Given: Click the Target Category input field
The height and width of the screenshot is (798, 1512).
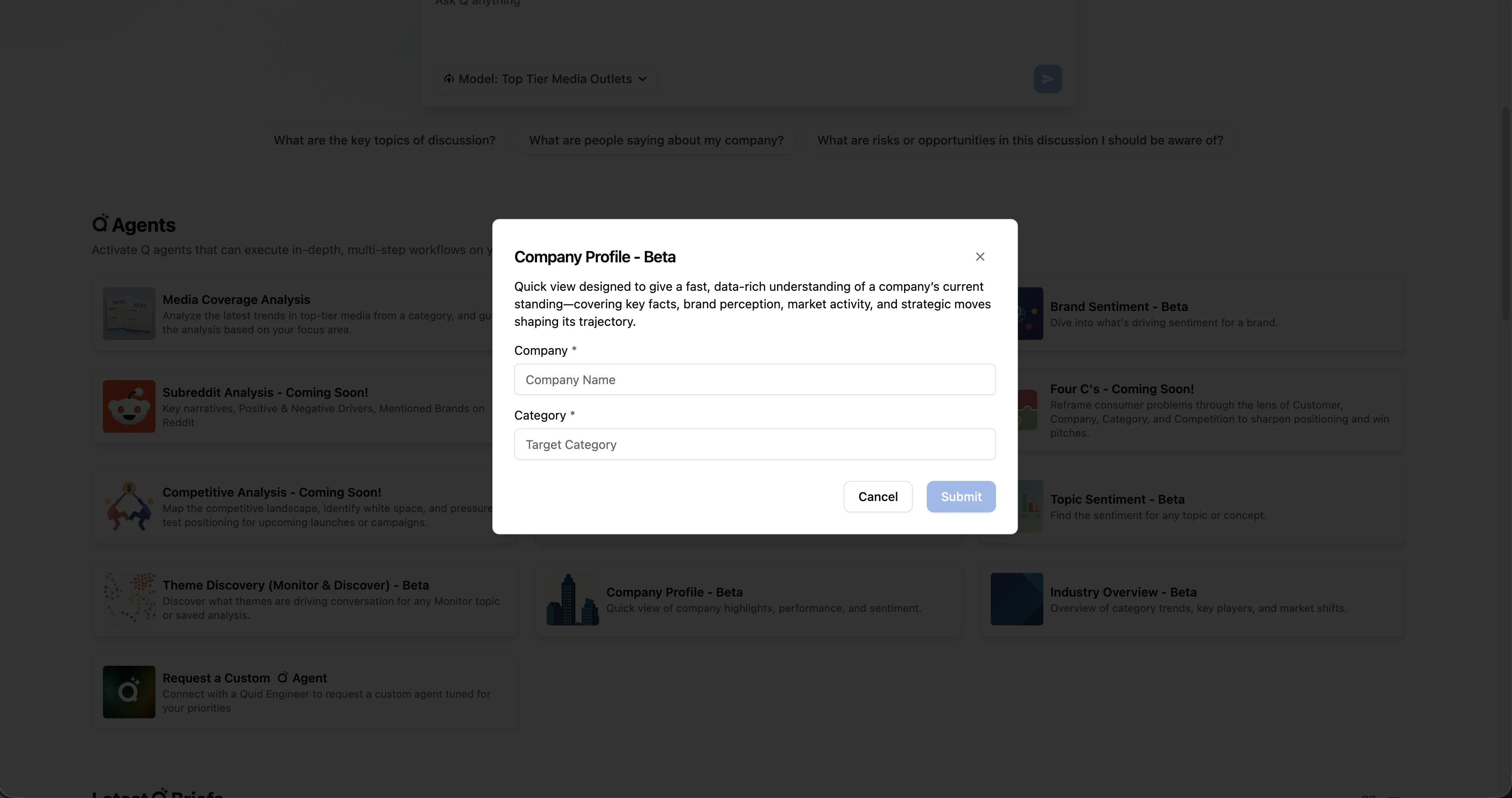Looking at the screenshot, I should 754,444.
